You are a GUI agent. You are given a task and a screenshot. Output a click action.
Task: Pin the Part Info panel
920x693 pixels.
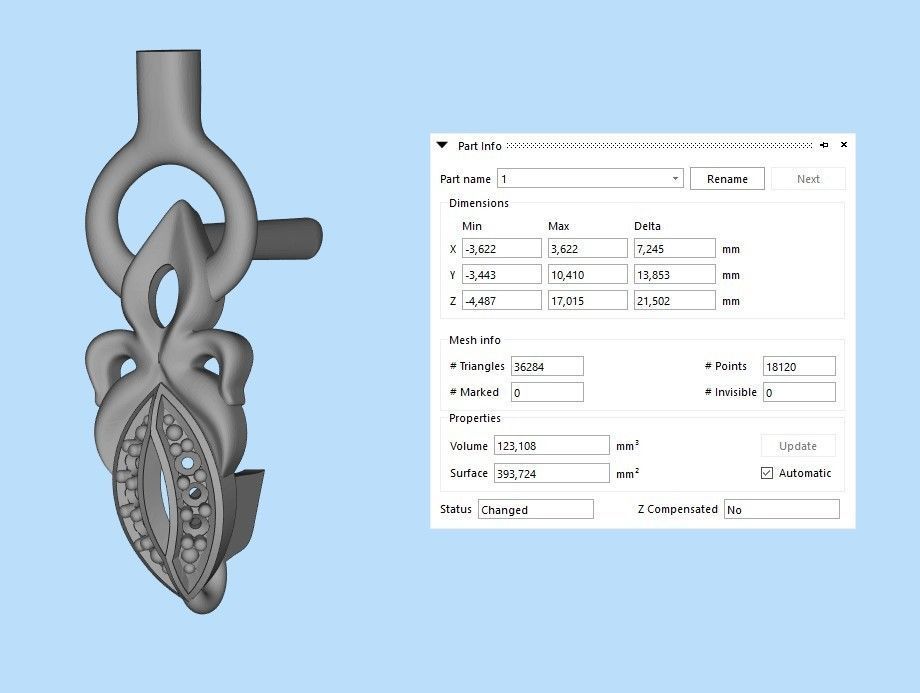tap(824, 145)
